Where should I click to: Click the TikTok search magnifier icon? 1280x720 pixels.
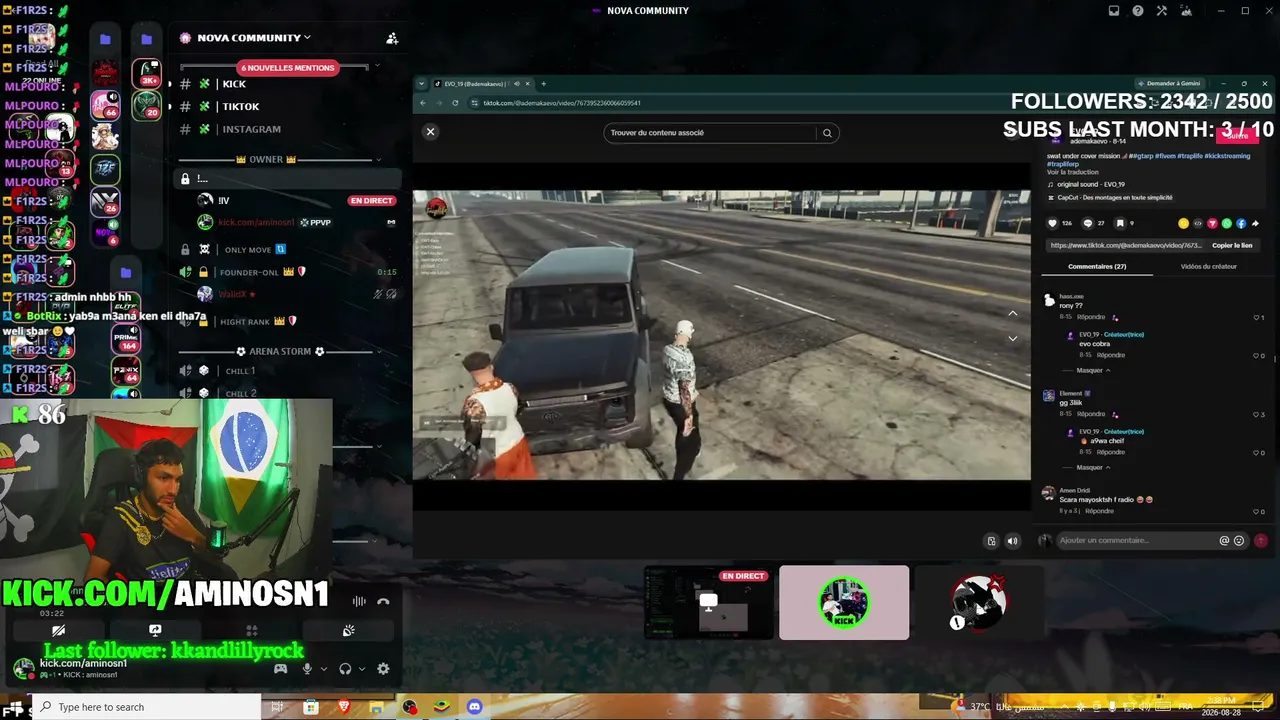point(827,133)
